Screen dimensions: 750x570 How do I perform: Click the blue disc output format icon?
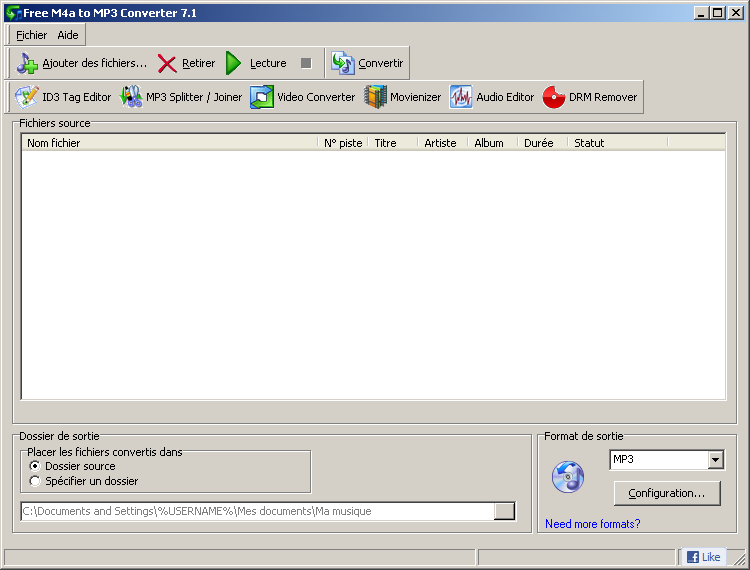pos(568,477)
